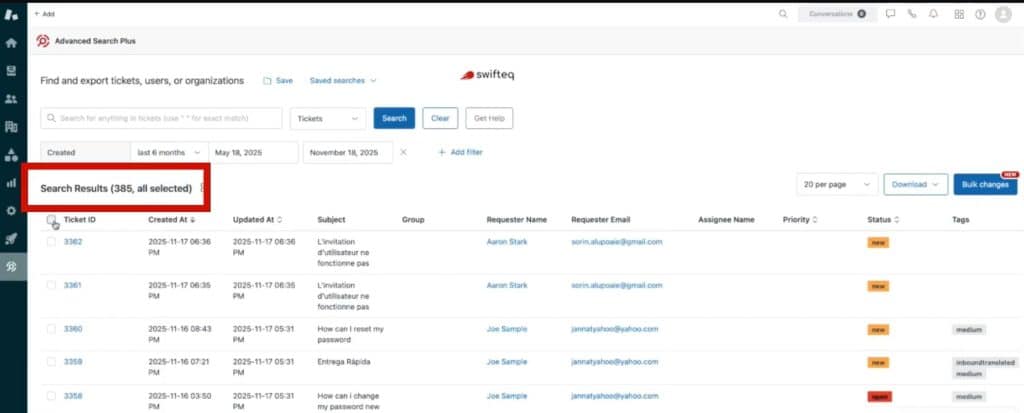The width and height of the screenshot is (1024, 413).
Task: Click the May 18, 2025 start date field
Action: pos(253,152)
